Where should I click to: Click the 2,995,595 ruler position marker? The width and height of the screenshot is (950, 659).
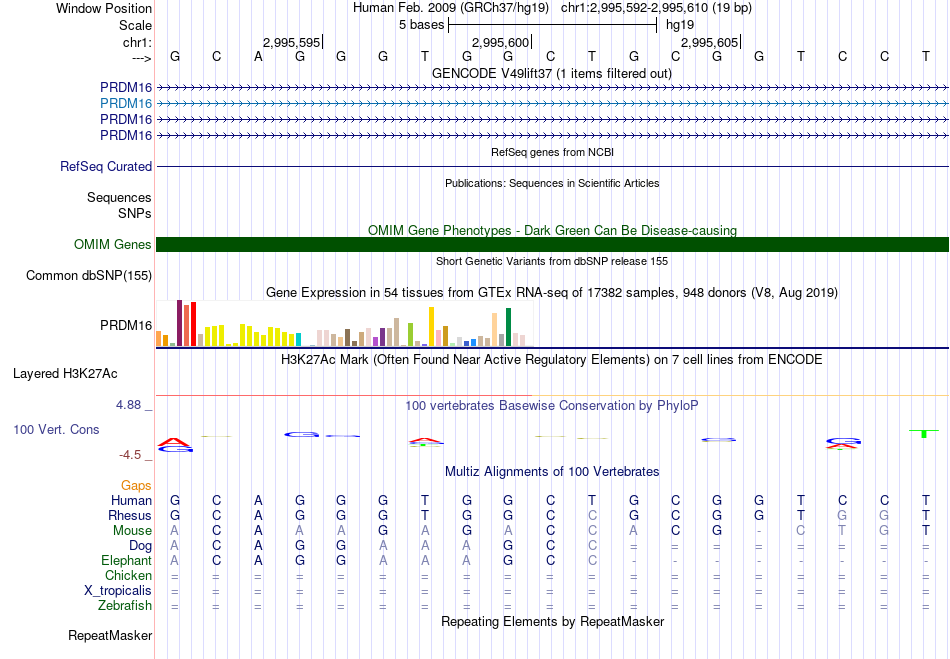[293, 42]
